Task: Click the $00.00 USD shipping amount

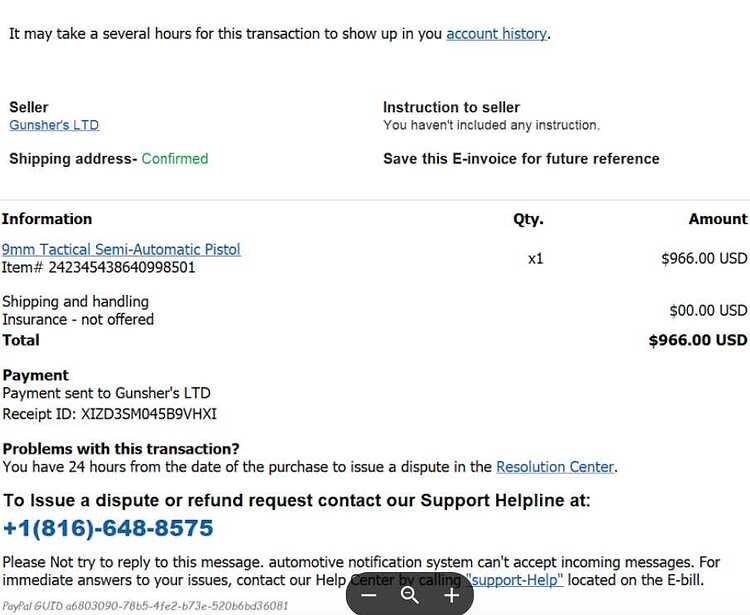Action: point(708,310)
